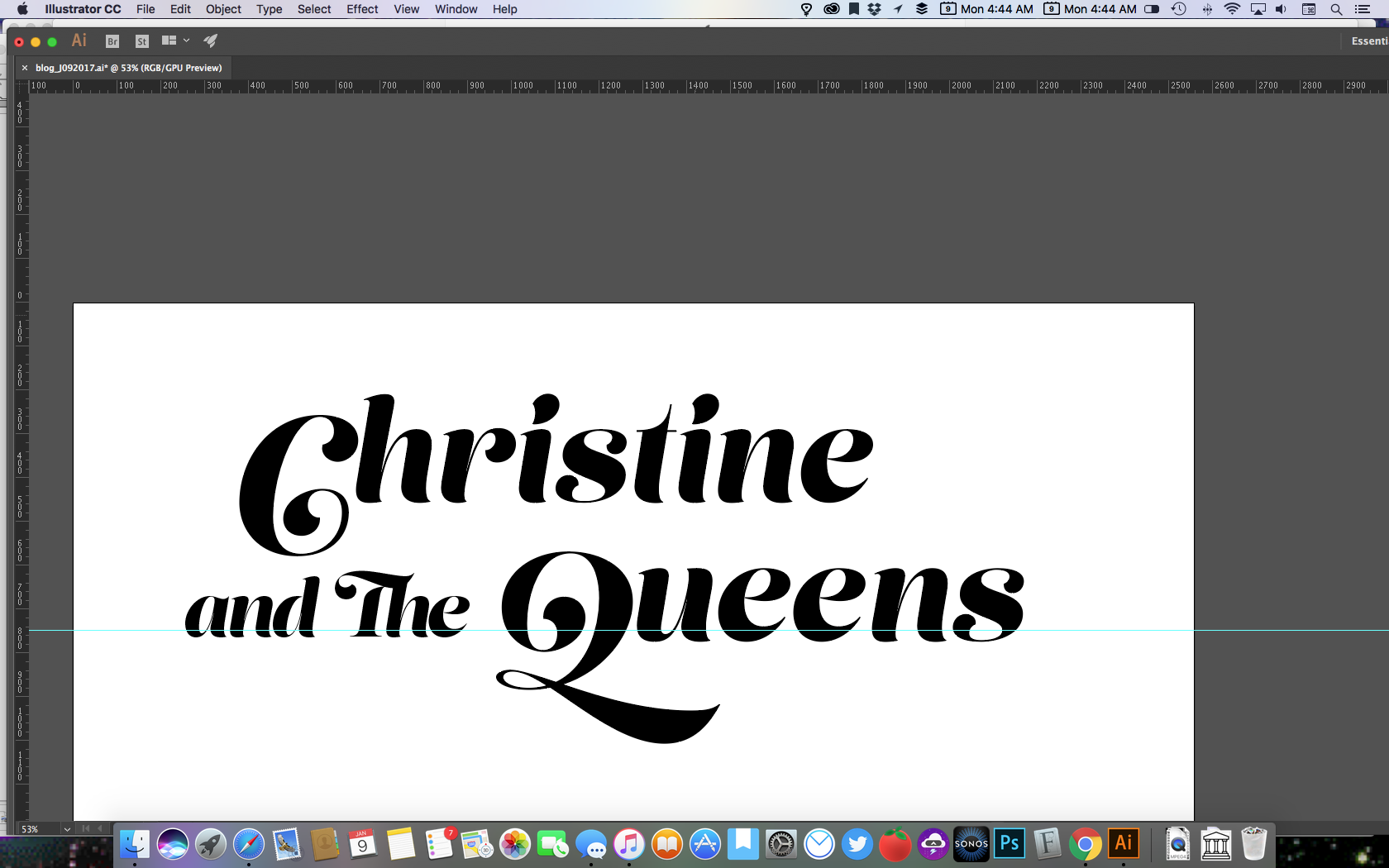Select the 'and The' lettering
The width and height of the screenshot is (1389, 868).
327,606
